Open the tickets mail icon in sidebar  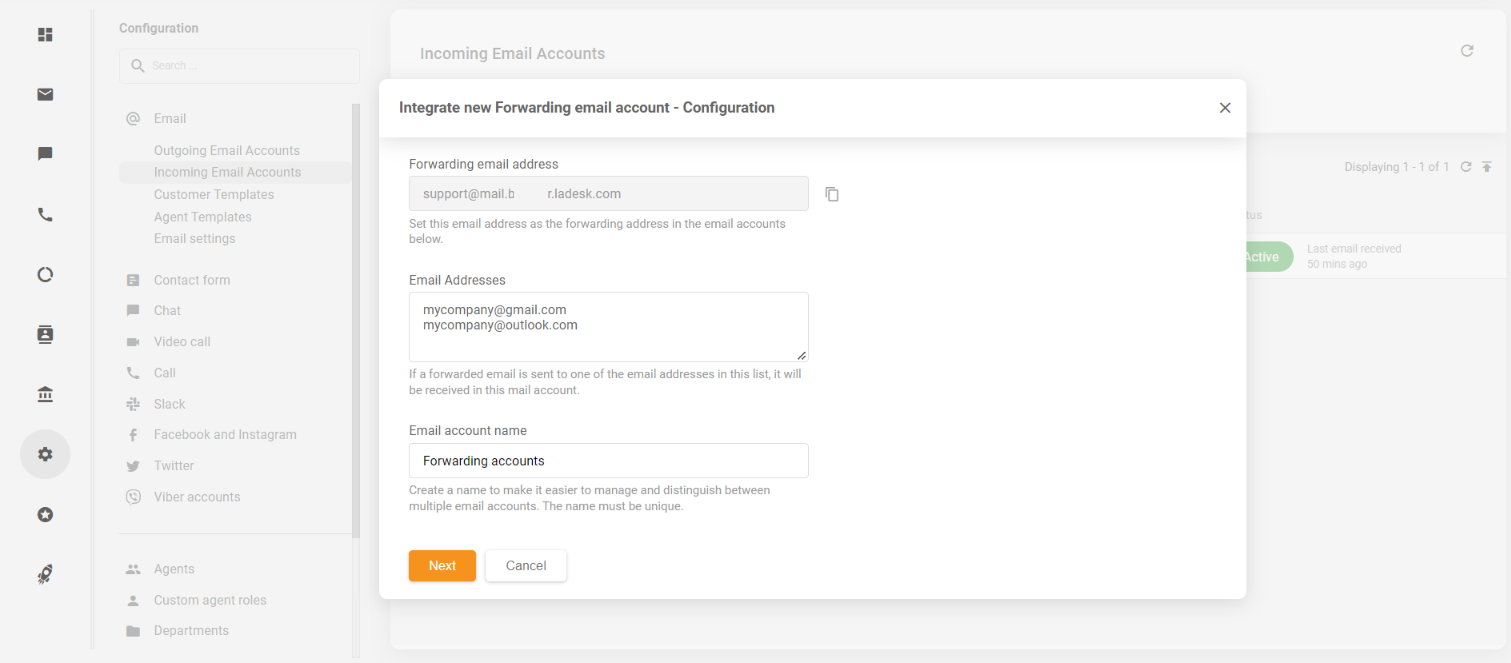pos(45,94)
